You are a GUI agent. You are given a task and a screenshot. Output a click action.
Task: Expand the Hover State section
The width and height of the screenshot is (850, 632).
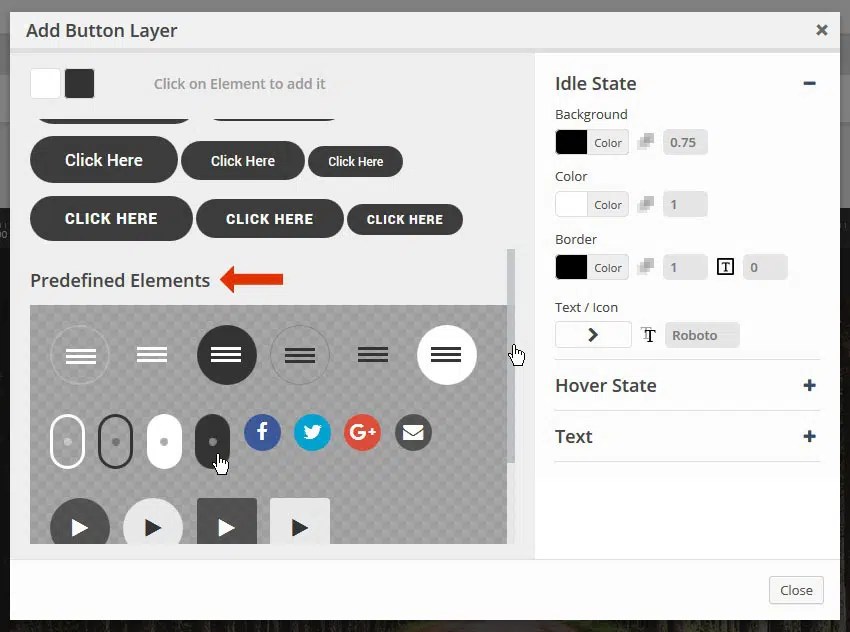pos(810,385)
